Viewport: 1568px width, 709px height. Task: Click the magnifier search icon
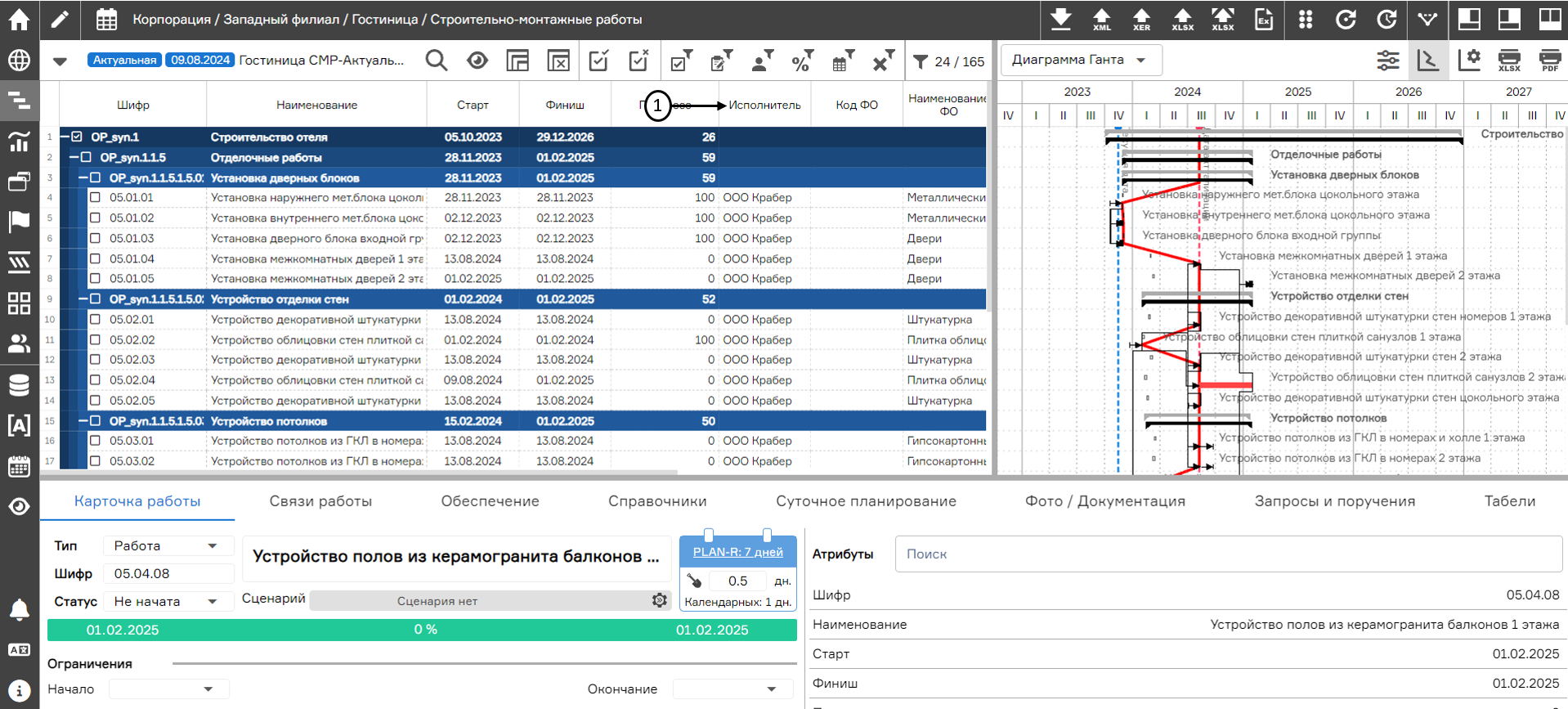pos(437,61)
